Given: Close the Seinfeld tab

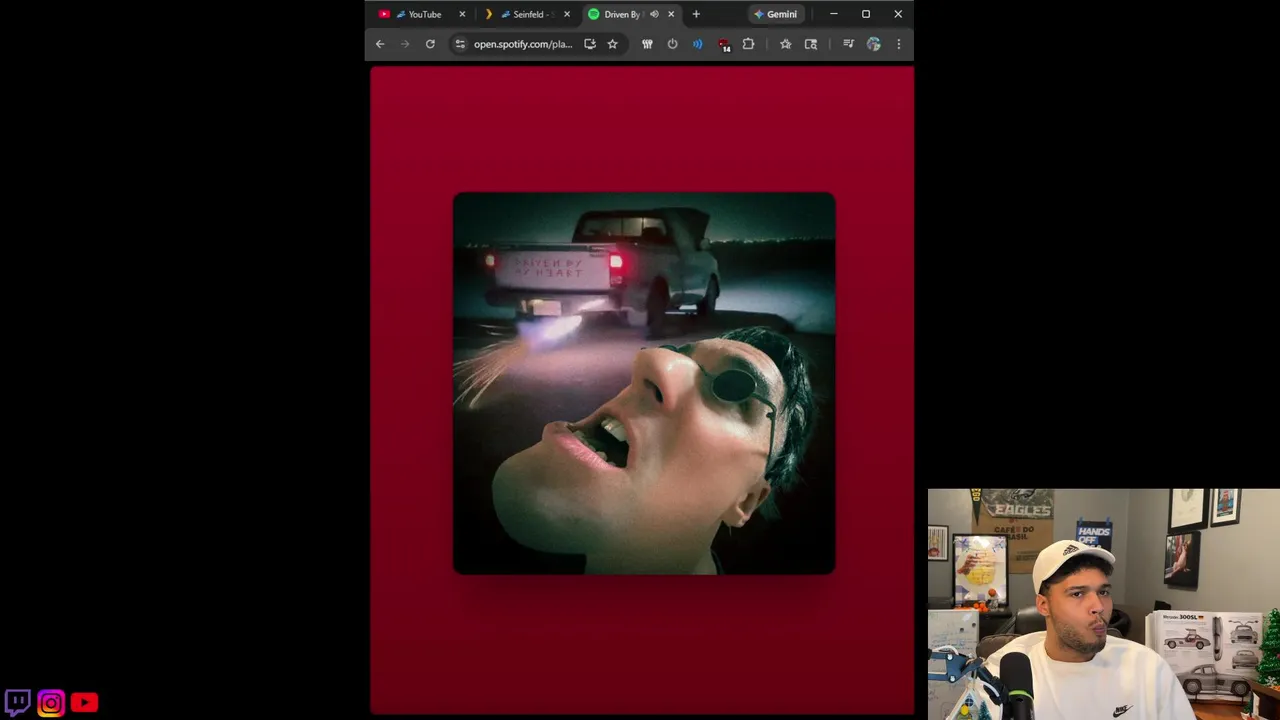Looking at the screenshot, I should tap(567, 14).
